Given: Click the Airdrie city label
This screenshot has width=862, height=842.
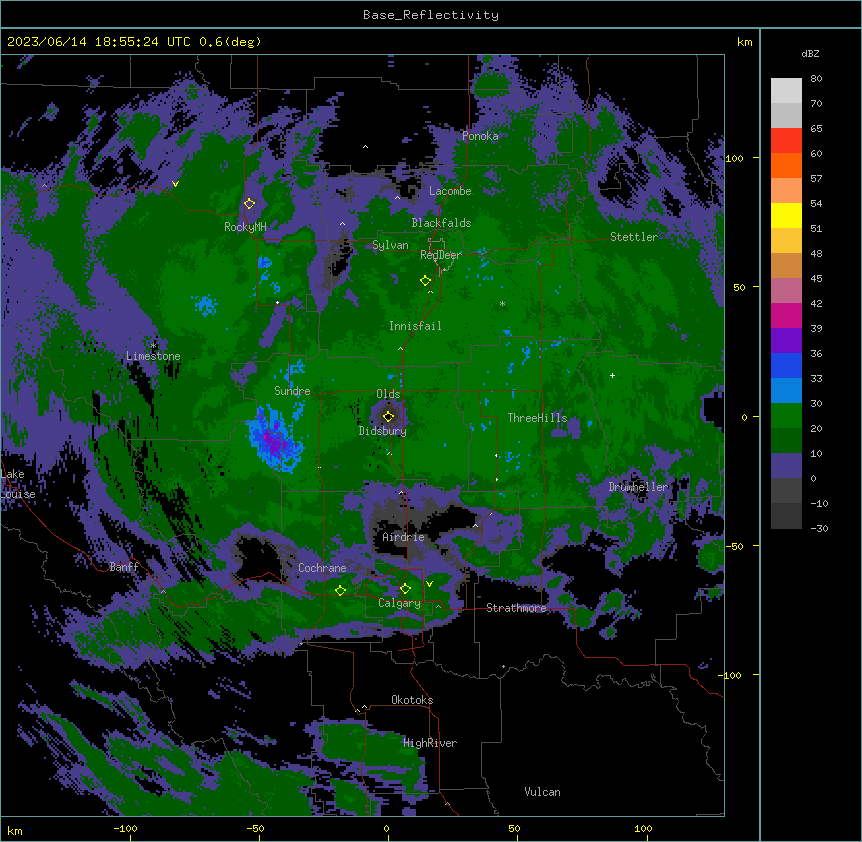Looking at the screenshot, I should 403,537.
